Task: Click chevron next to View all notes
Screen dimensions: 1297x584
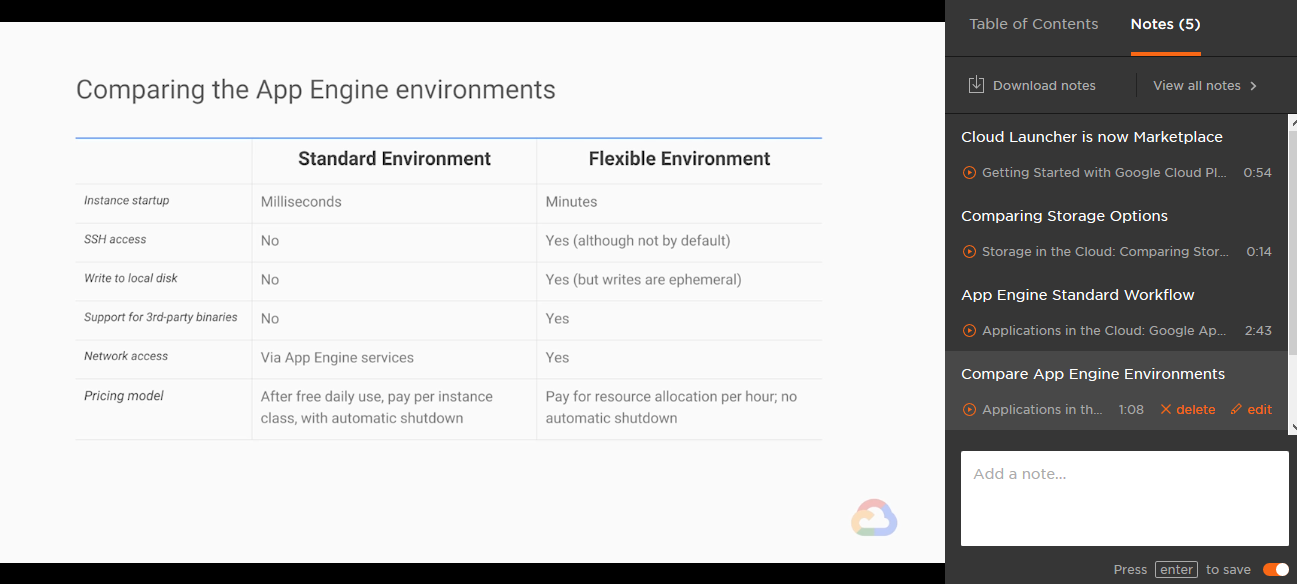Action: tap(1253, 86)
